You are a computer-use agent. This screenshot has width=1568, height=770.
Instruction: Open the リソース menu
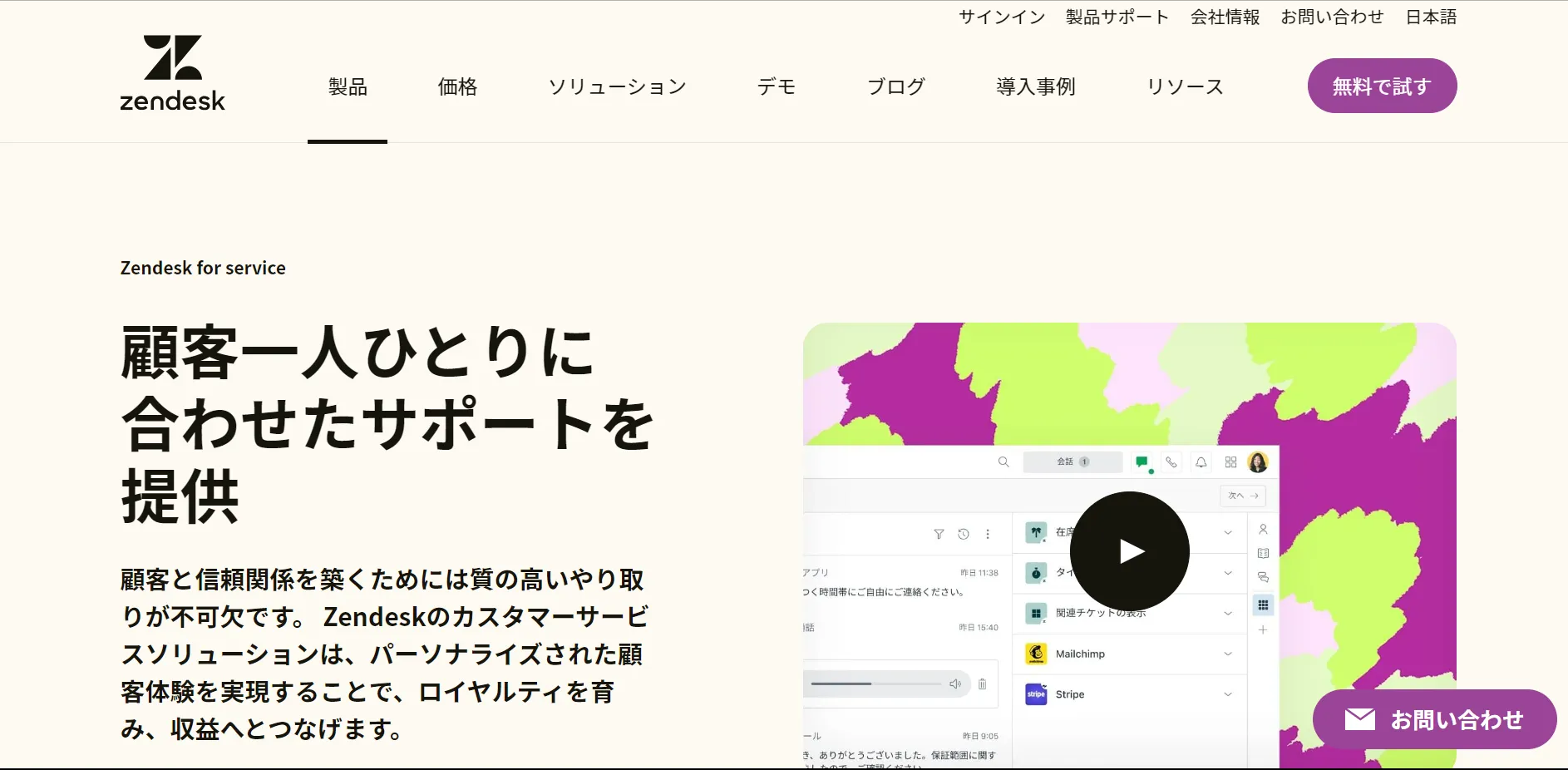(x=1185, y=86)
